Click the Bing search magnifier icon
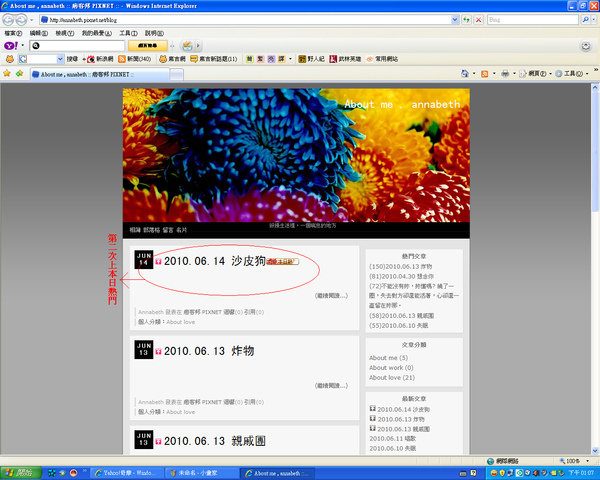 point(585,20)
